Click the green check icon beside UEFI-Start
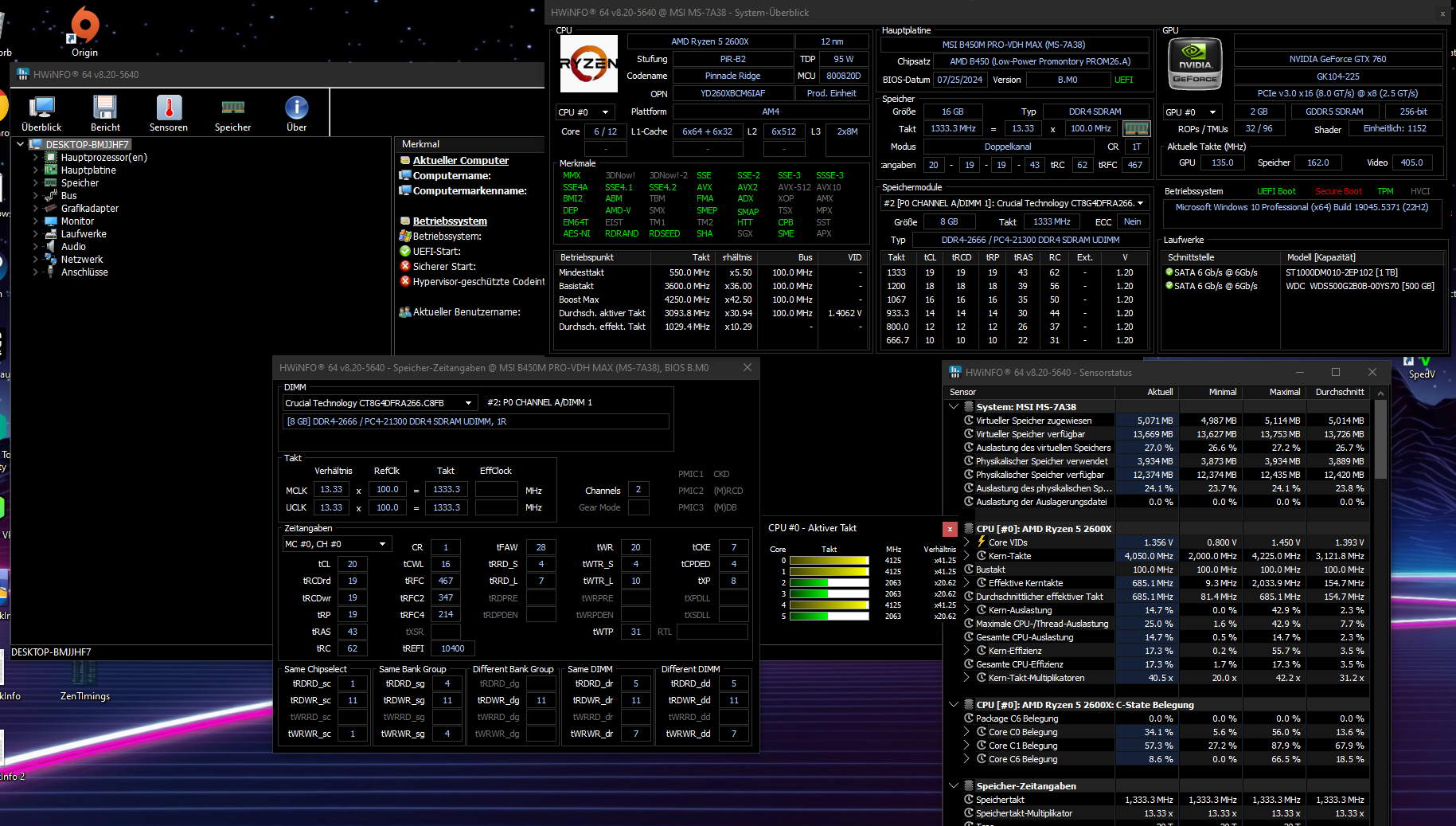The image size is (1456, 826). point(405,251)
